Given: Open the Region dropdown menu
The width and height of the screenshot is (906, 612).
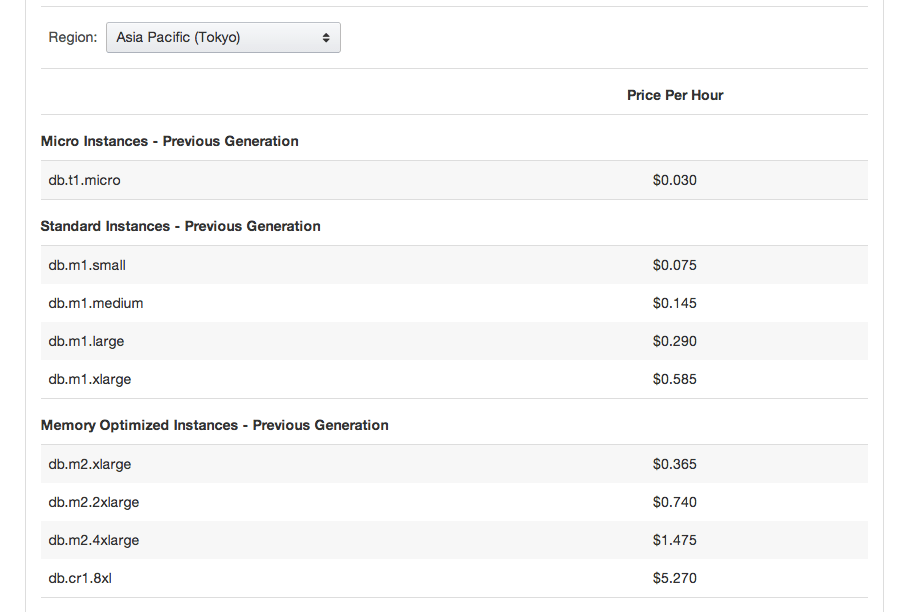Looking at the screenshot, I should 222,37.
